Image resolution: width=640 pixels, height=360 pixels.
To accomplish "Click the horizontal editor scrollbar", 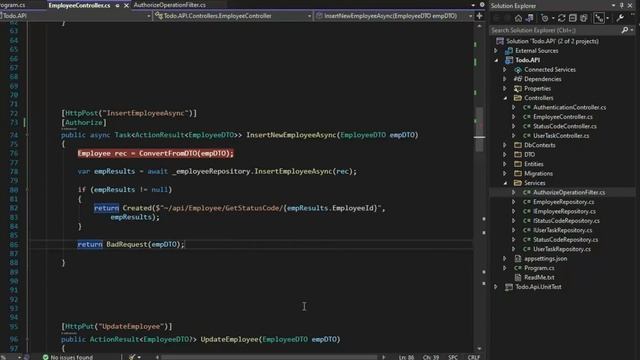I will pyautogui.click(x=269, y=357).
